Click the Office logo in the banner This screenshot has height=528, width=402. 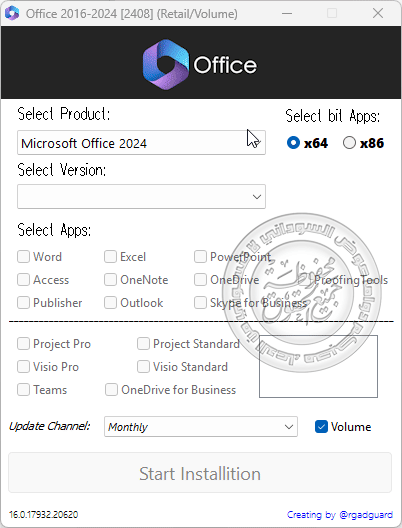(x=200, y=64)
